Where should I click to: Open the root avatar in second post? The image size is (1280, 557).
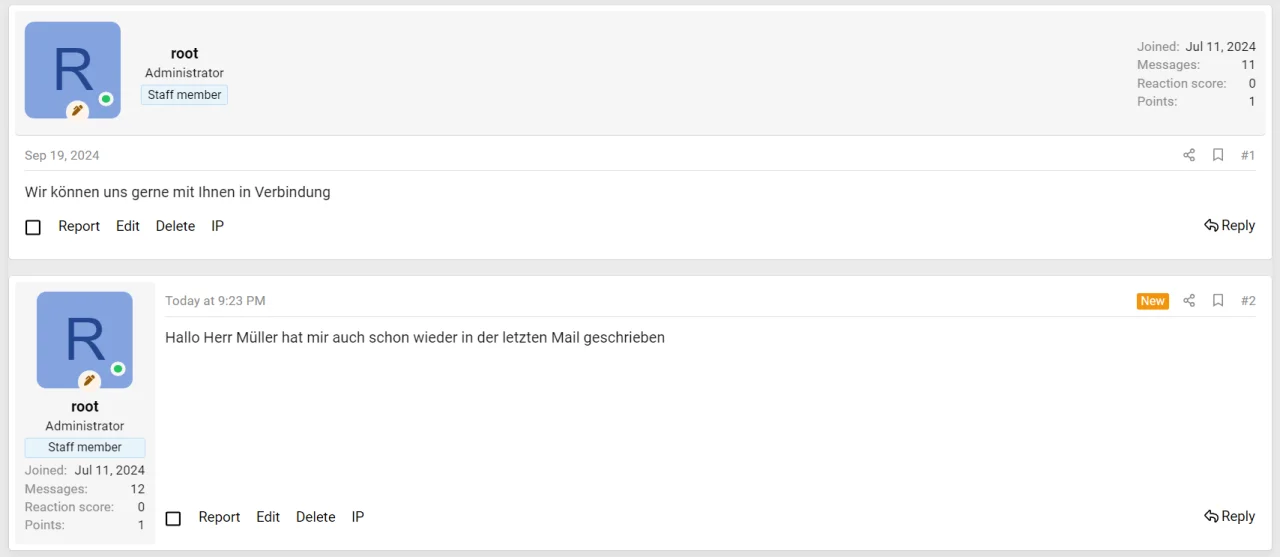click(x=84, y=339)
